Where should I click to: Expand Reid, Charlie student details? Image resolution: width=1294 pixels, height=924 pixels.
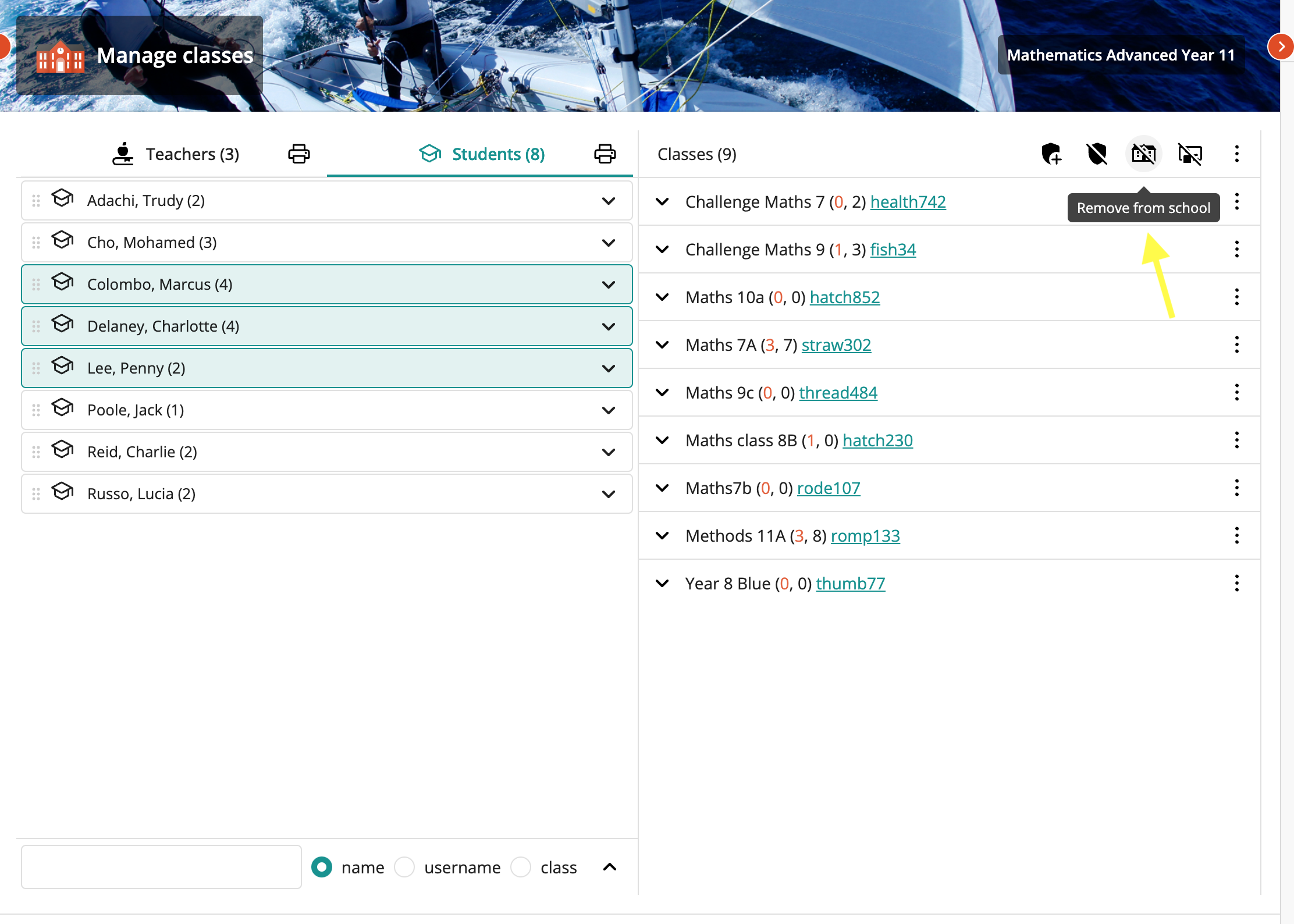point(609,453)
